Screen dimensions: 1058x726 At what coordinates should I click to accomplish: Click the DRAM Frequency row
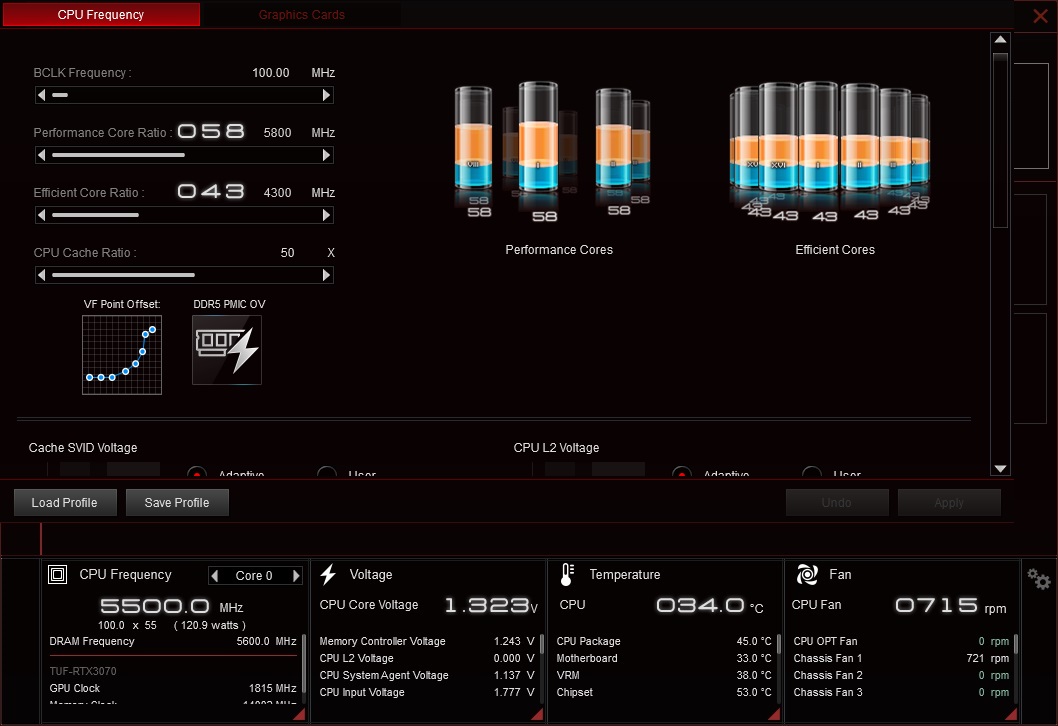(173, 642)
